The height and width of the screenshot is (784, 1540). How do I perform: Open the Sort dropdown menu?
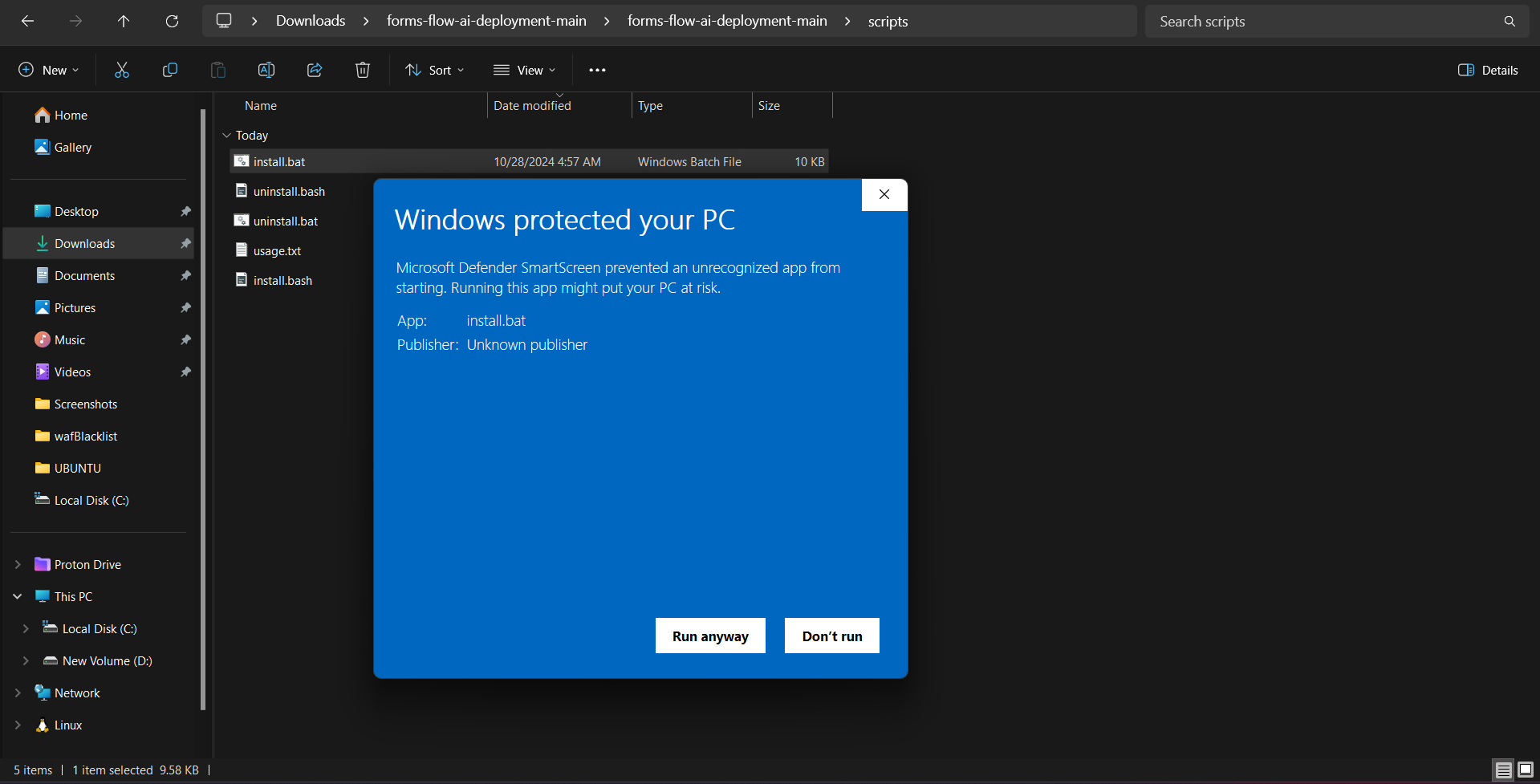tap(435, 70)
